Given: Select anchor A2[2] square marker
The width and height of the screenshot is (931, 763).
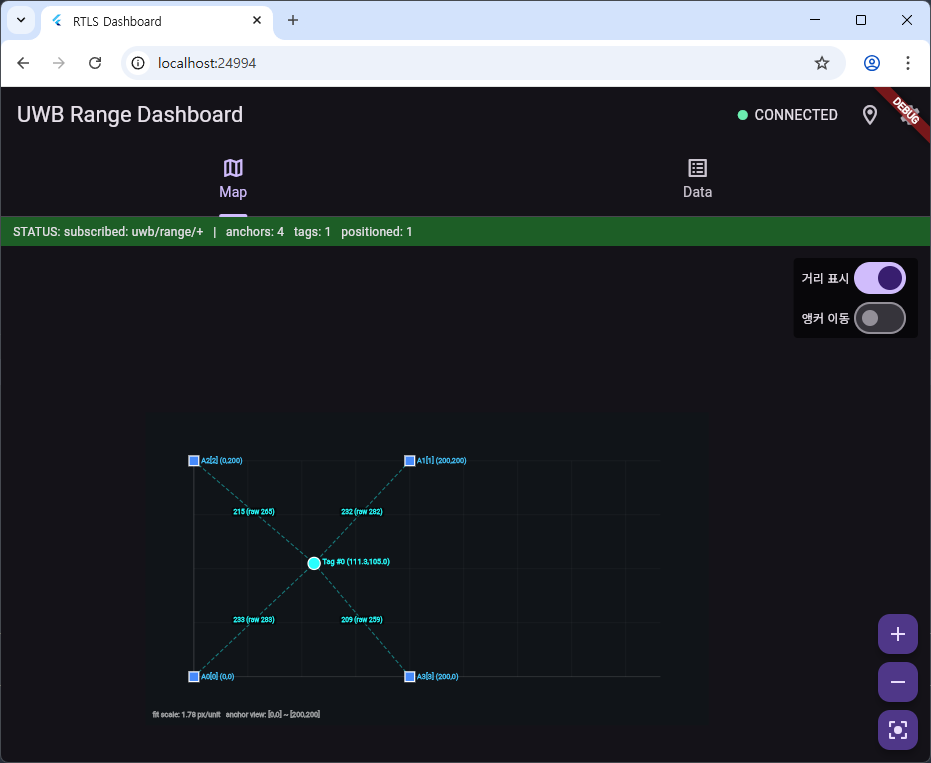Looking at the screenshot, I should [x=194, y=461].
